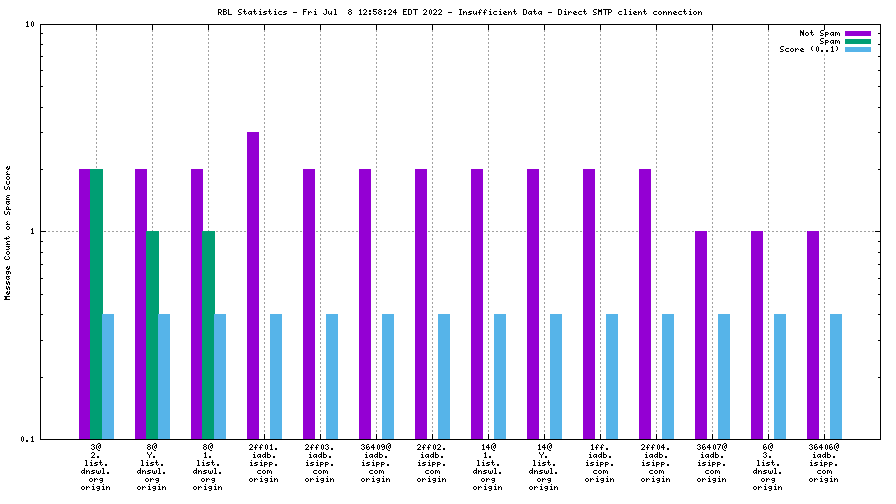Click the Y-axis label Message Count or Spam Score
The height and width of the screenshot is (504, 896).
8,232
